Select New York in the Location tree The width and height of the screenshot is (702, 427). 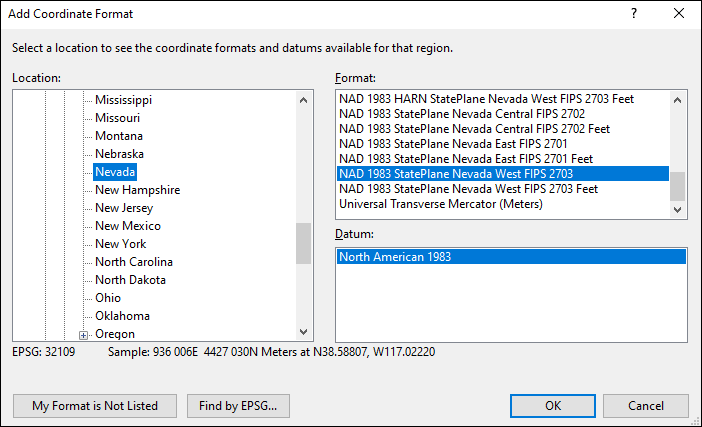click(x=120, y=244)
